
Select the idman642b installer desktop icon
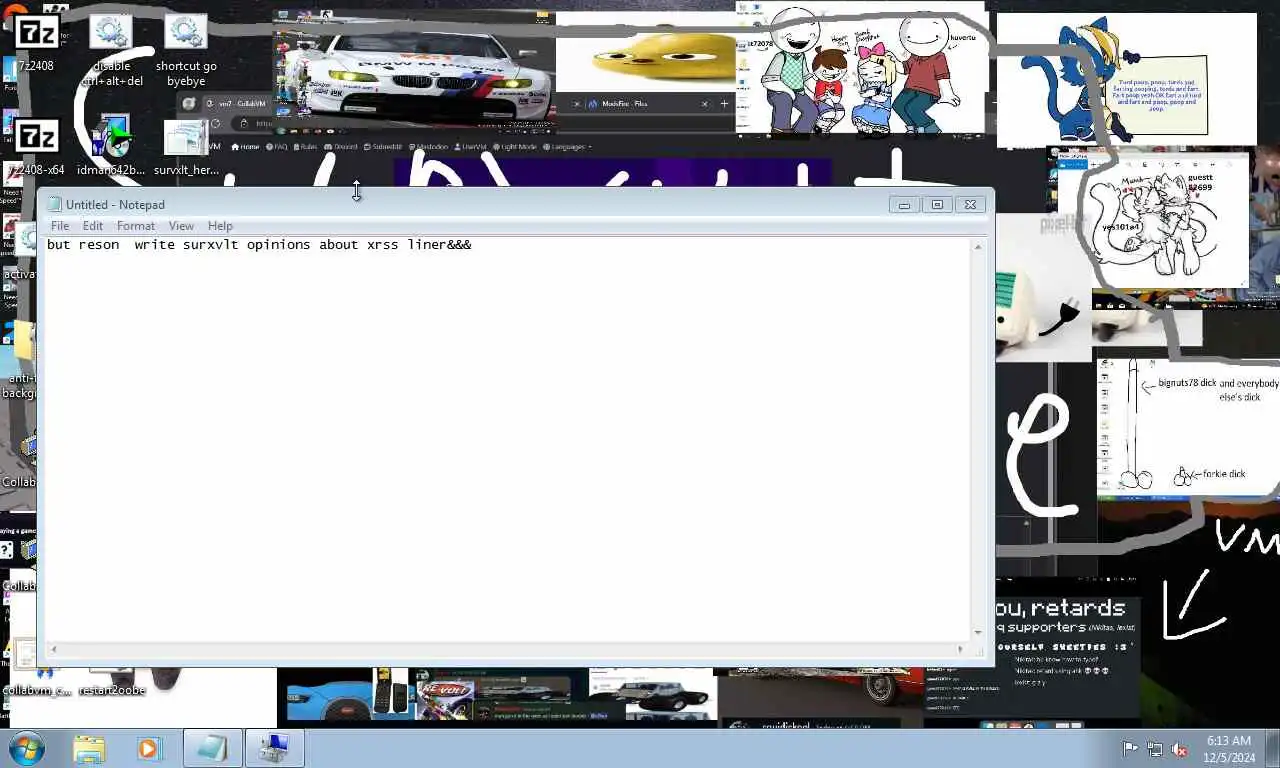[111, 147]
